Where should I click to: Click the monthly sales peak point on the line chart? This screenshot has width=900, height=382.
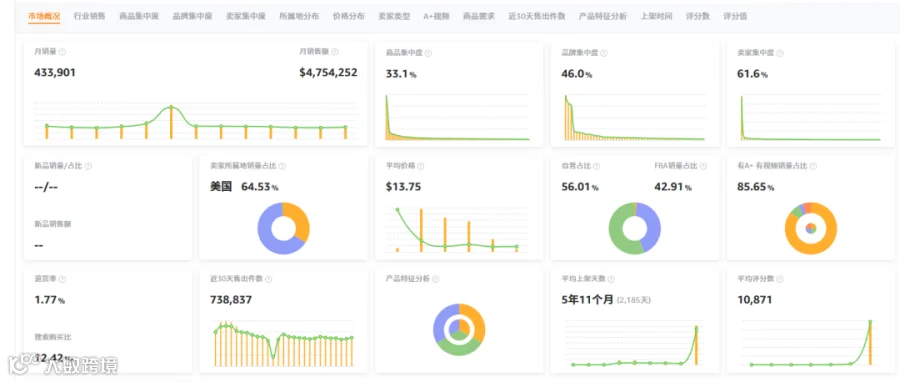(171, 107)
